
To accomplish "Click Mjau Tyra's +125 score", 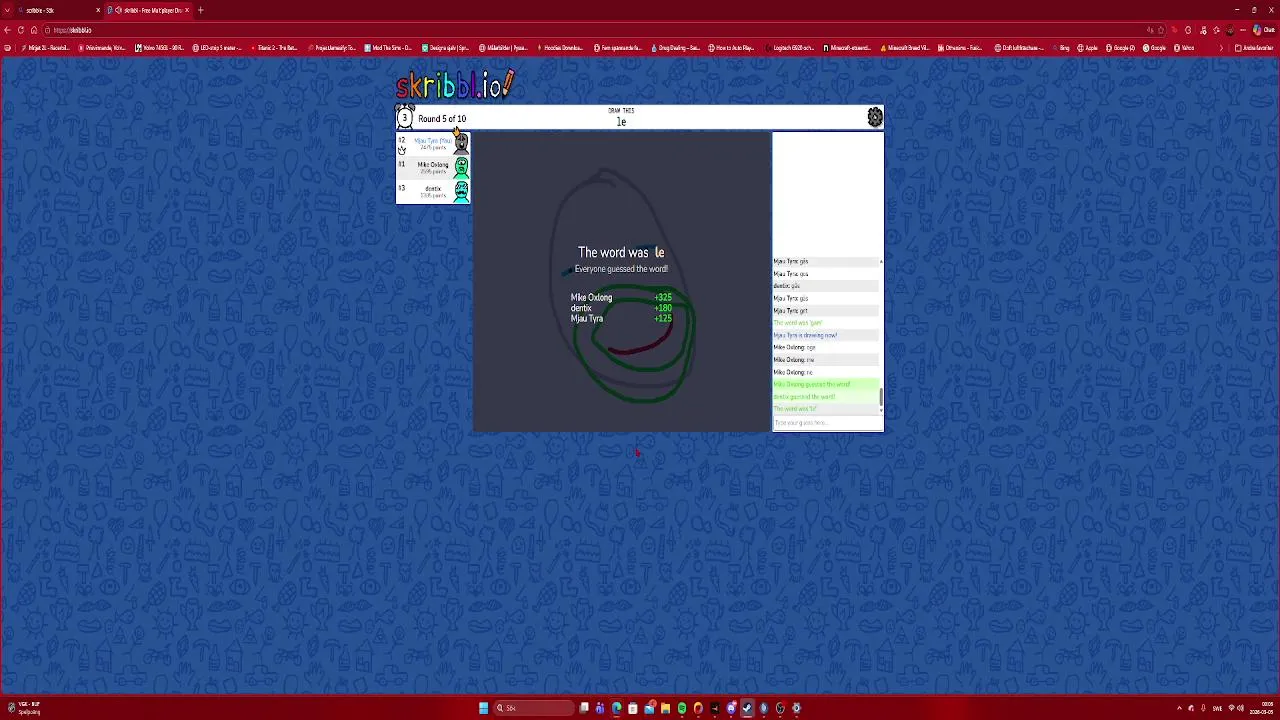I will coord(663,319).
